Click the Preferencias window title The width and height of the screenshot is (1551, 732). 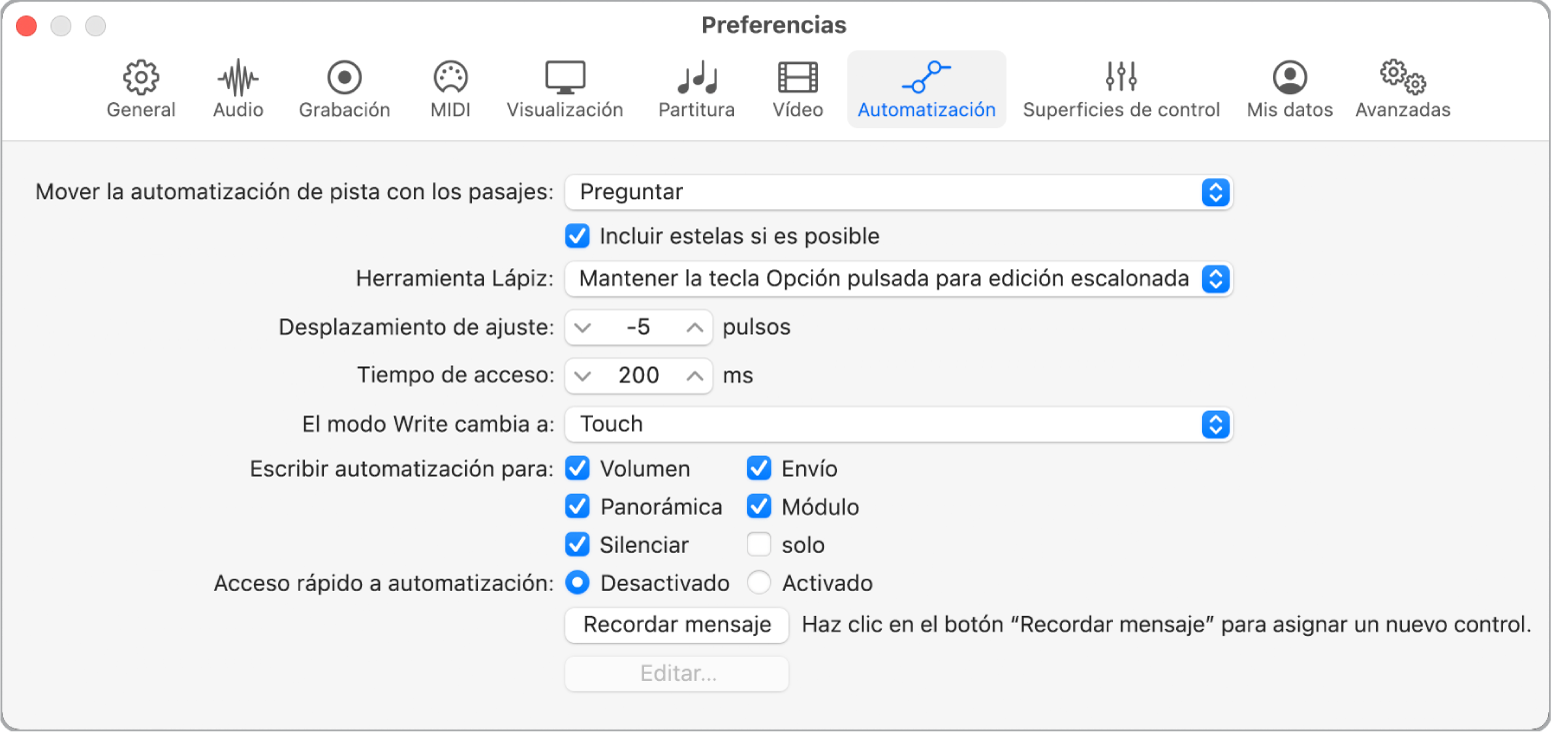(774, 25)
